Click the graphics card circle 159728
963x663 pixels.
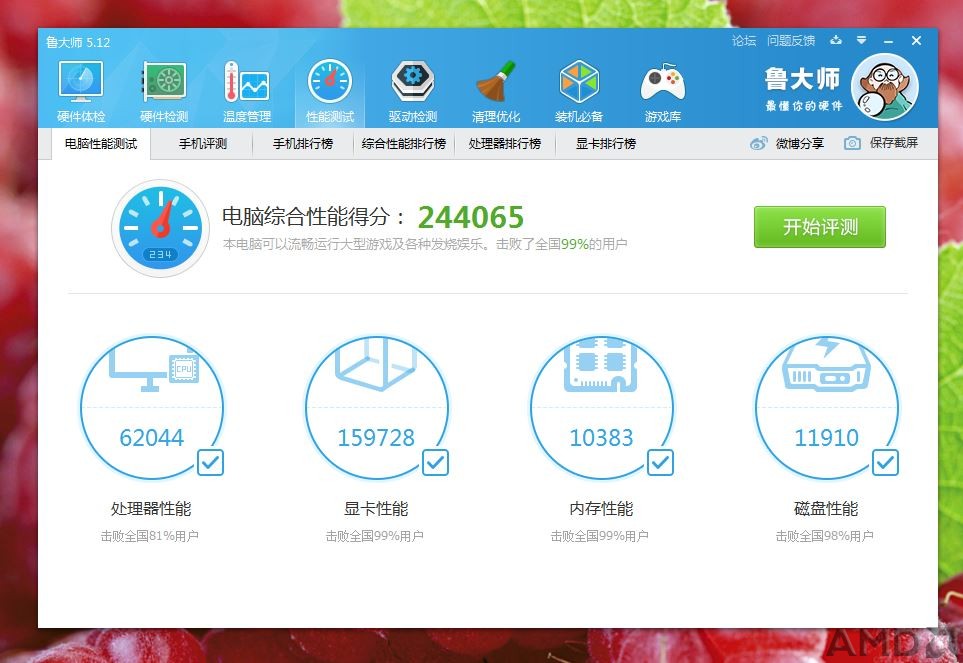click(376, 407)
